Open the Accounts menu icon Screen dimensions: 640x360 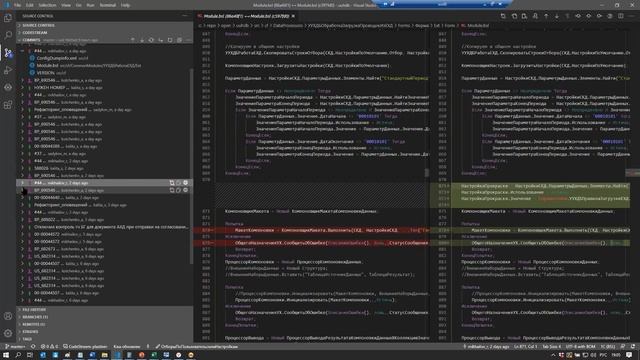8,316
